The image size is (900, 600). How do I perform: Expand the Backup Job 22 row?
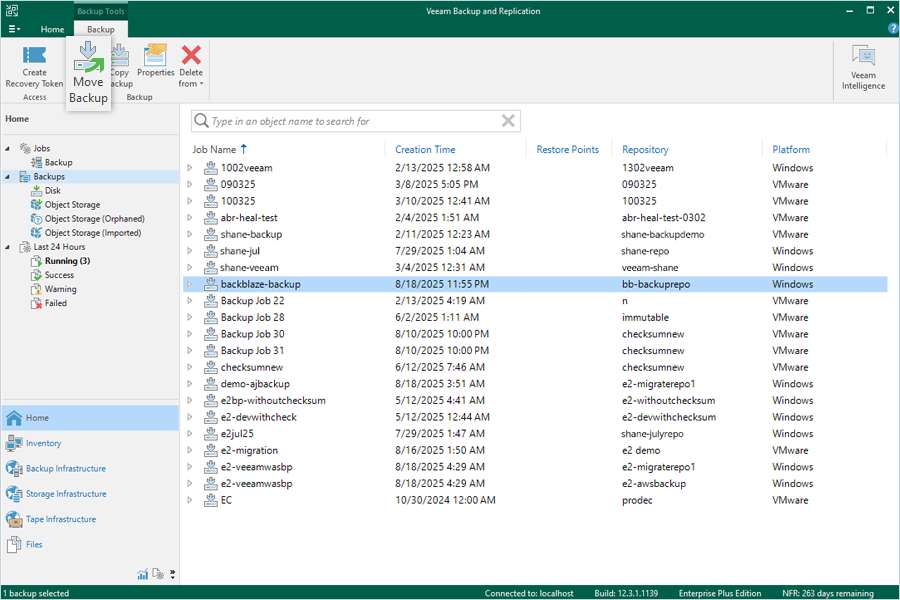pos(189,301)
